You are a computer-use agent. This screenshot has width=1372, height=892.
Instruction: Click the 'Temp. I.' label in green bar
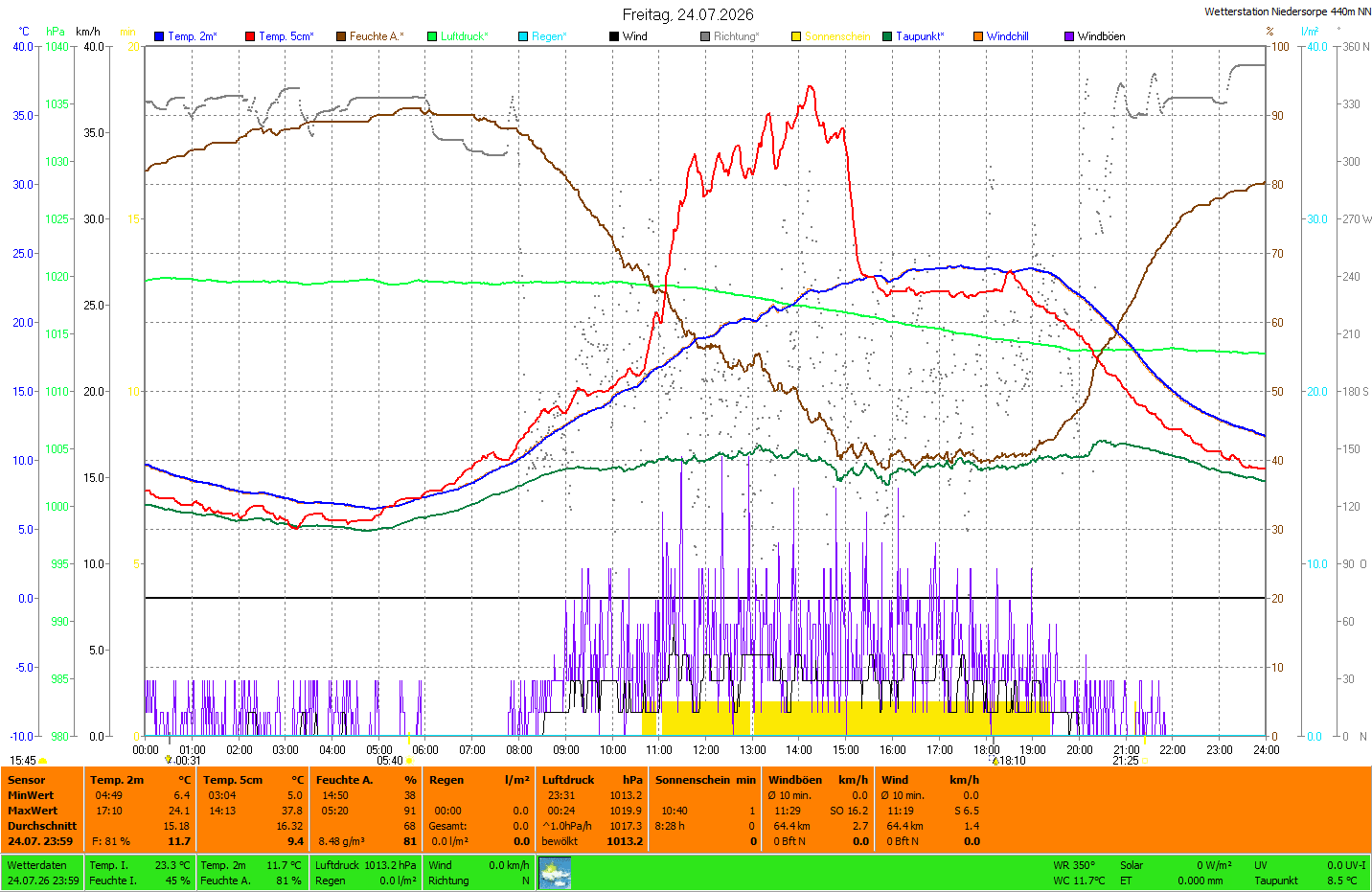pyautogui.click(x=109, y=865)
